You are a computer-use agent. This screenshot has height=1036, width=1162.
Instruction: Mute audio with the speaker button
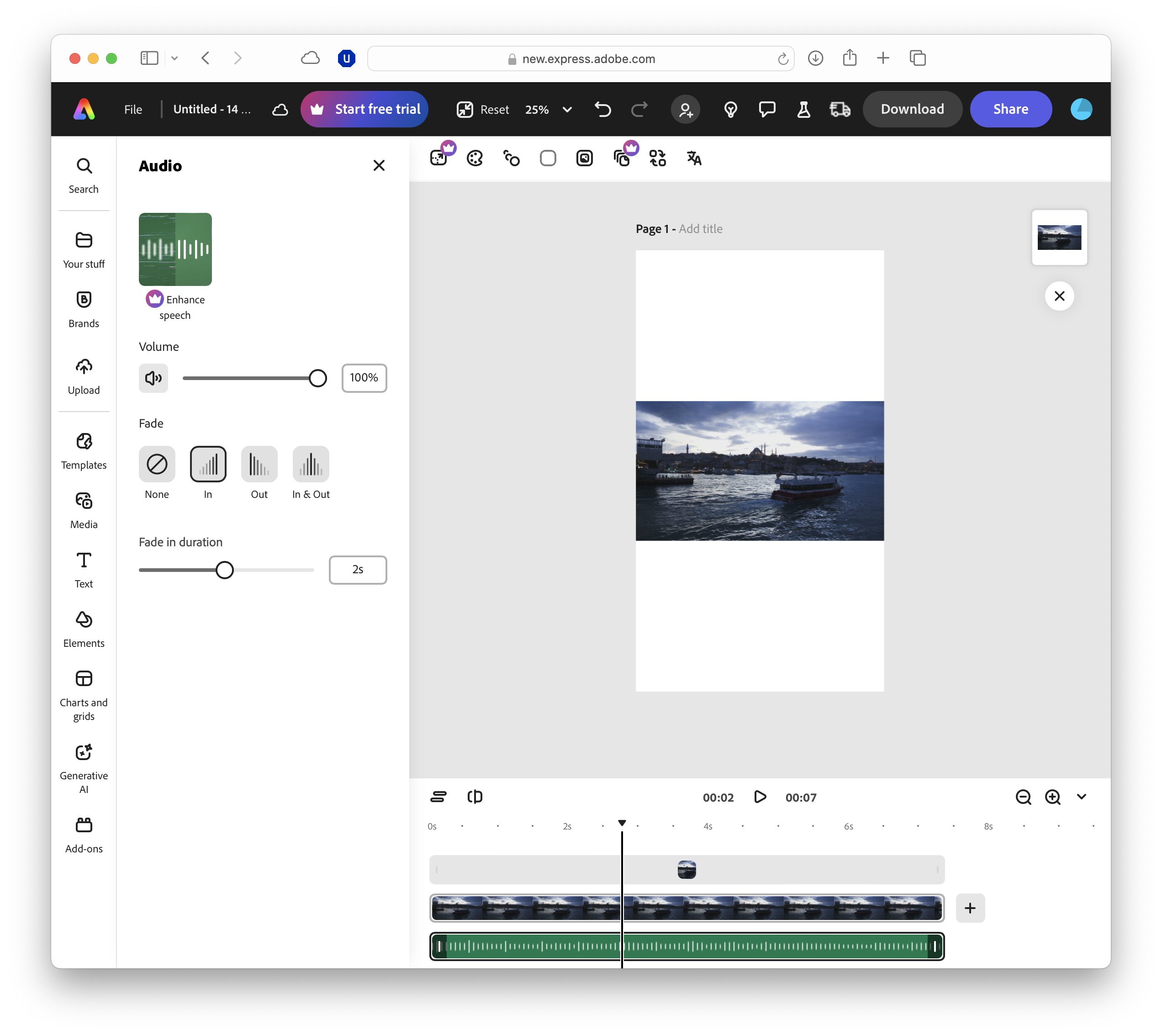point(153,378)
